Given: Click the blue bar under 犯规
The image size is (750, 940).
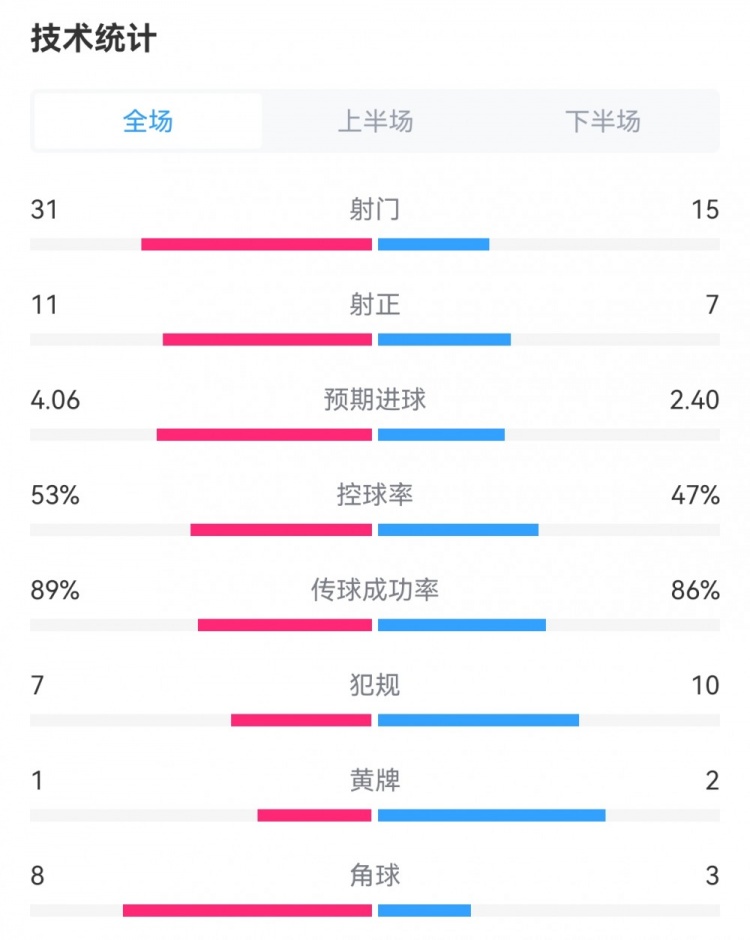Looking at the screenshot, I should point(478,720).
